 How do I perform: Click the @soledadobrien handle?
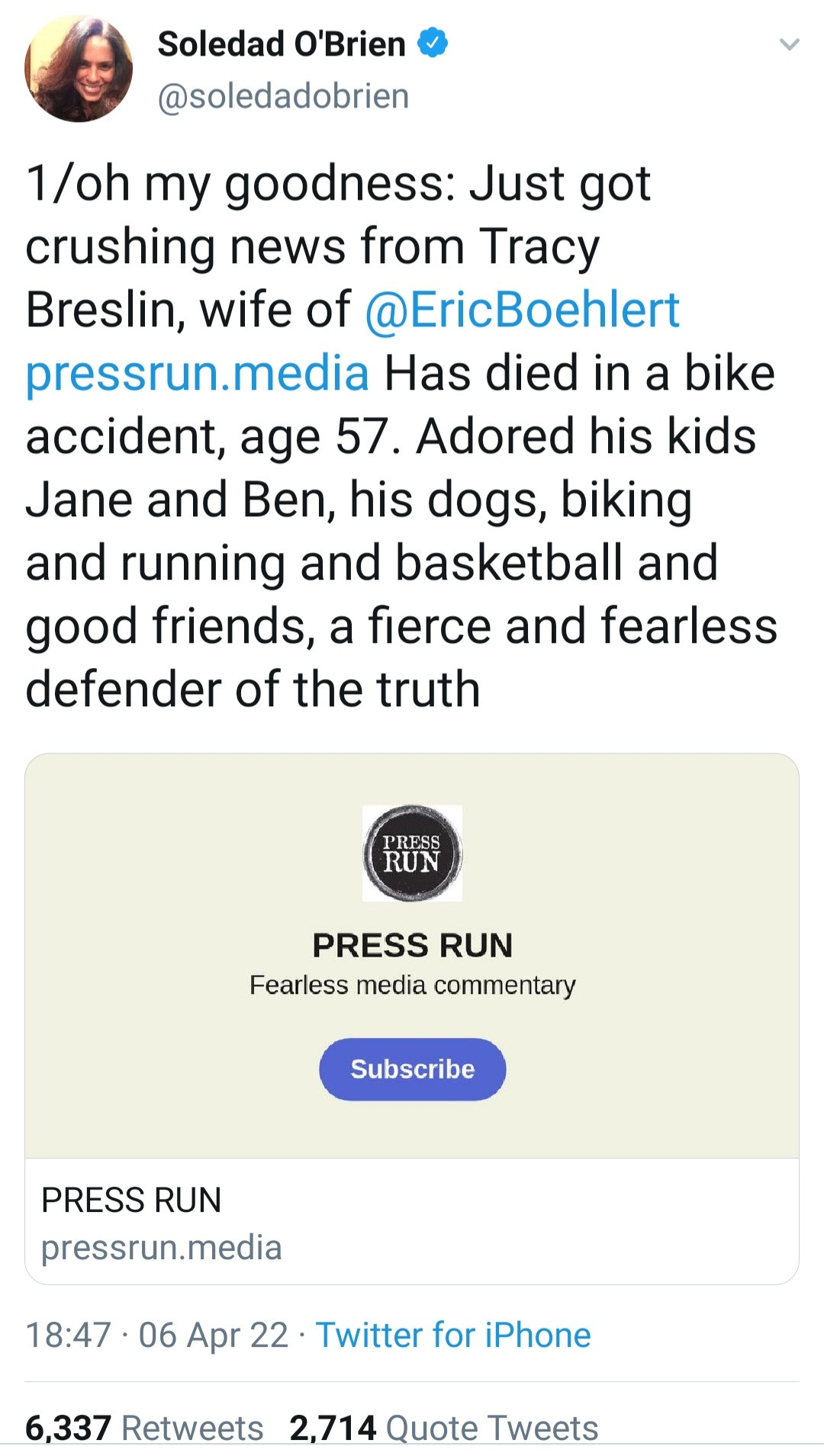pyautogui.click(x=284, y=95)
